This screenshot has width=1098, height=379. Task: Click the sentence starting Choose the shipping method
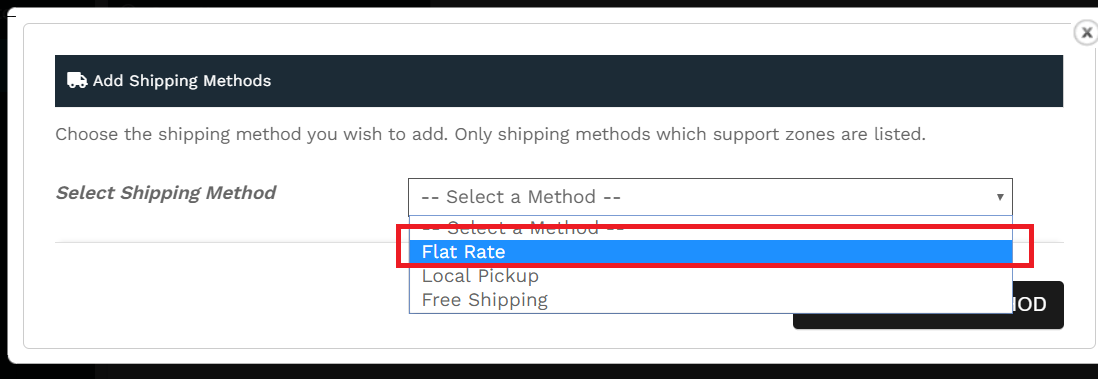(252, 134)
